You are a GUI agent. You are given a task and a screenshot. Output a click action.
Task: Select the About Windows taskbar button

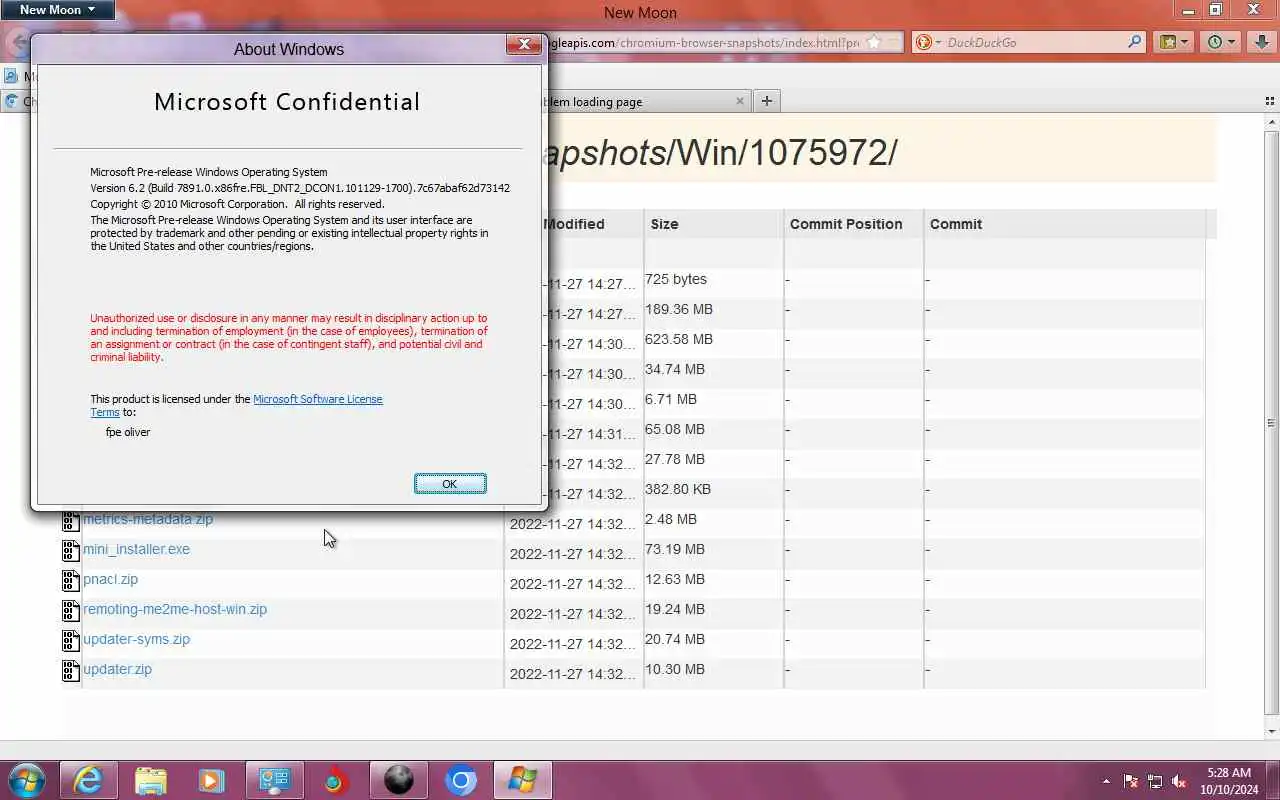tap(523, 780)
